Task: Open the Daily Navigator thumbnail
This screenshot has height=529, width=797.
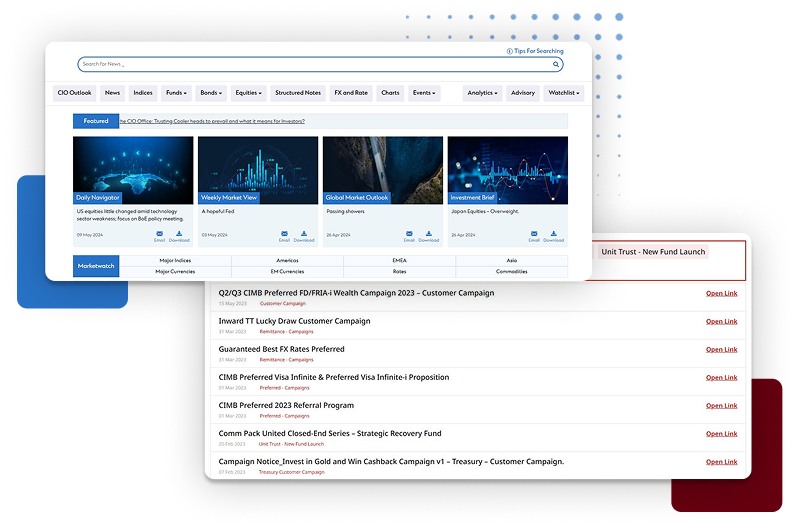Action: click(133, 170)
